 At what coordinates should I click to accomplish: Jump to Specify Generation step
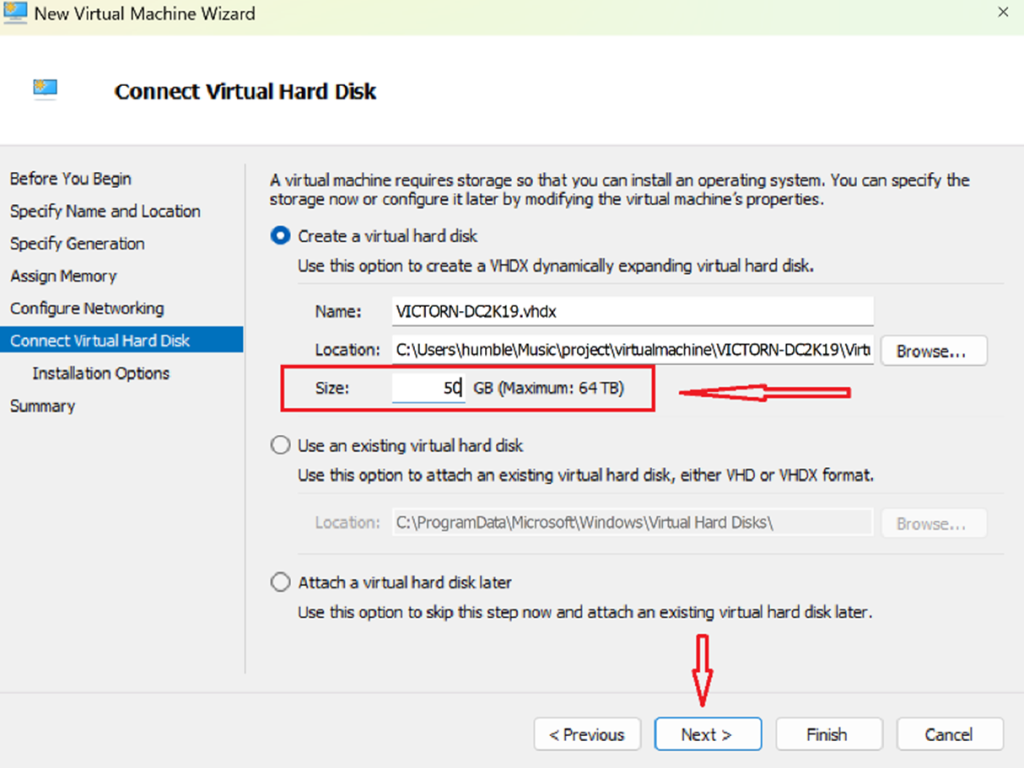(x=77, y=244)
